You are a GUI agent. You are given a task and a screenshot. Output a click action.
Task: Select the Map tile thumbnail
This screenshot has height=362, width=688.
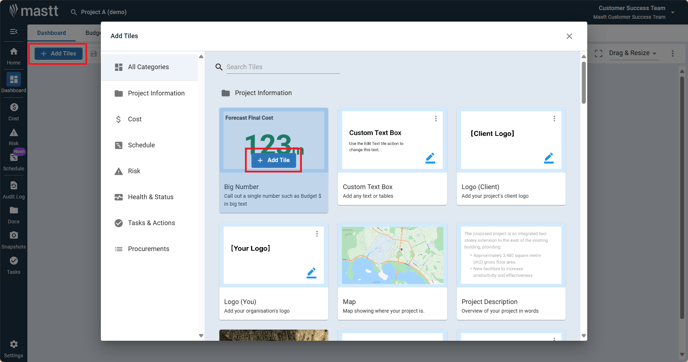pos(392,255)
